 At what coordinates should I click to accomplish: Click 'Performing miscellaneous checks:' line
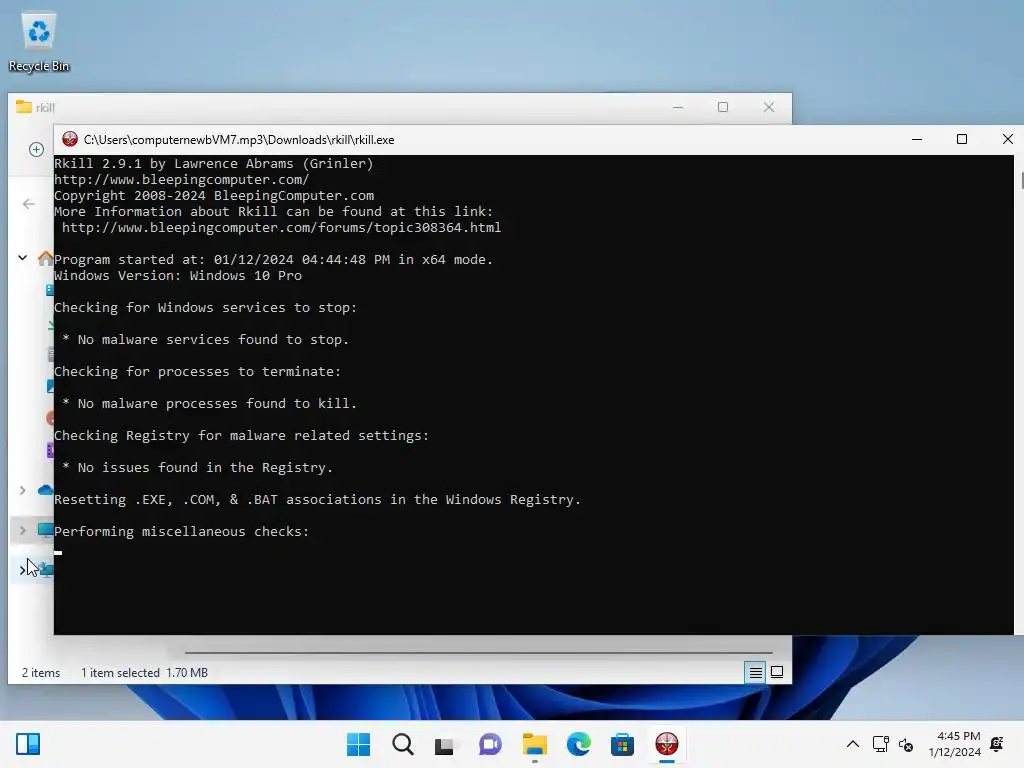point(182,532)
